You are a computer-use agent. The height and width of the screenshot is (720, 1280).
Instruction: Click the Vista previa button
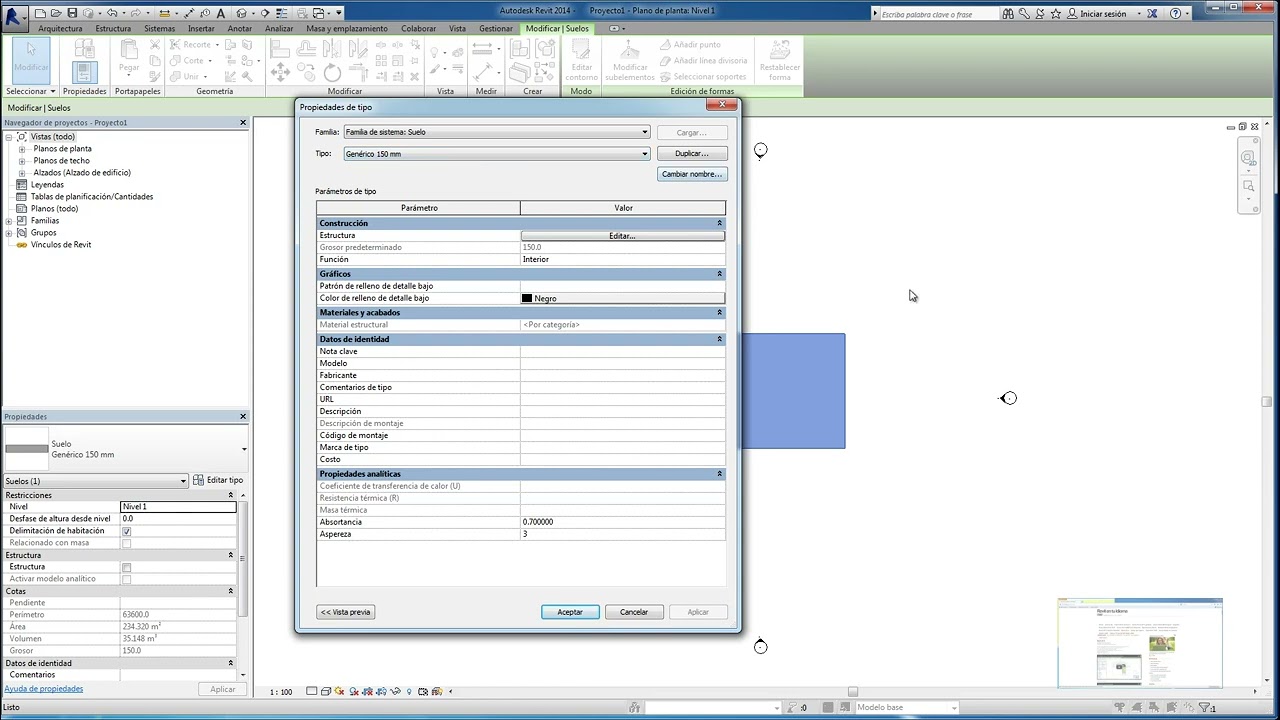[346, 612]
